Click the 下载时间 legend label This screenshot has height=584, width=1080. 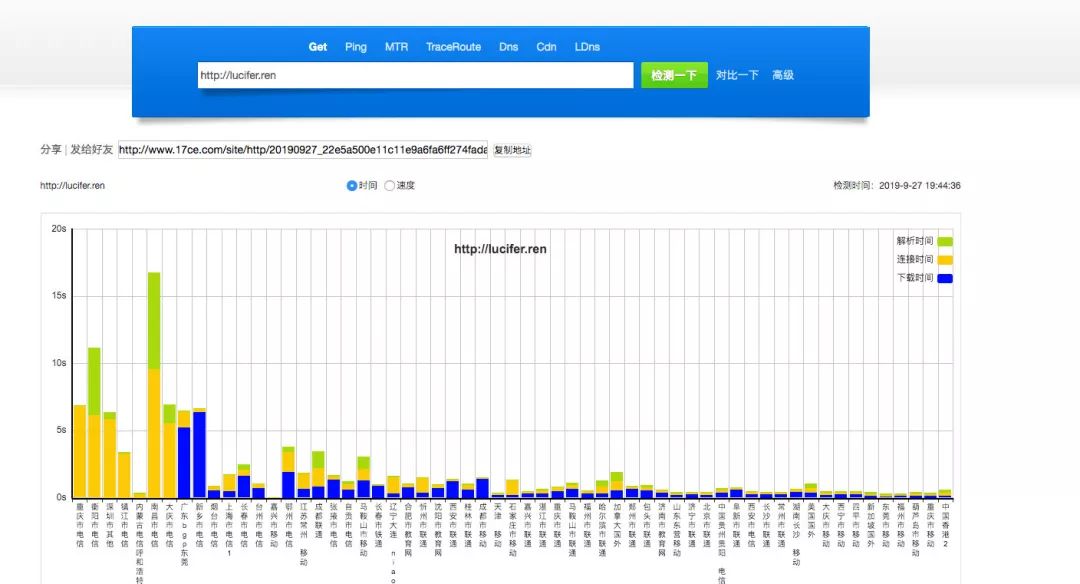coord(915,278)
